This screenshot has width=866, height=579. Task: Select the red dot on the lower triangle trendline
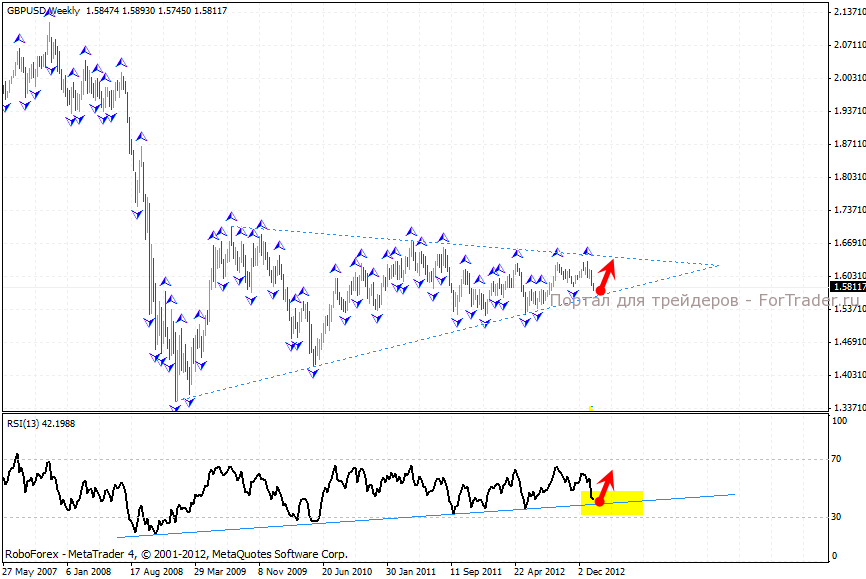coord(599,290)
